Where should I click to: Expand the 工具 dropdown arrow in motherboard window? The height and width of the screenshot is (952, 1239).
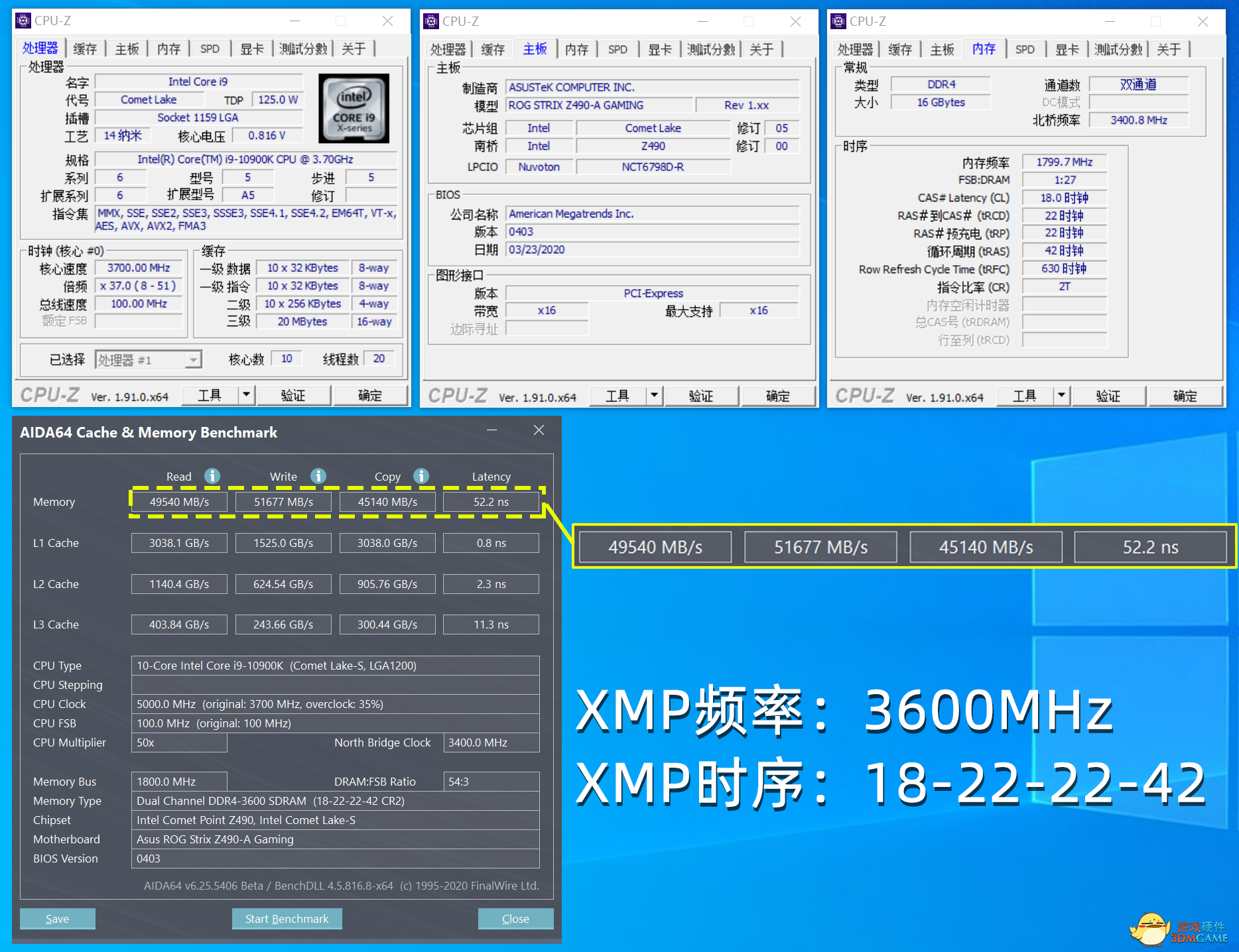click(654, 396)
